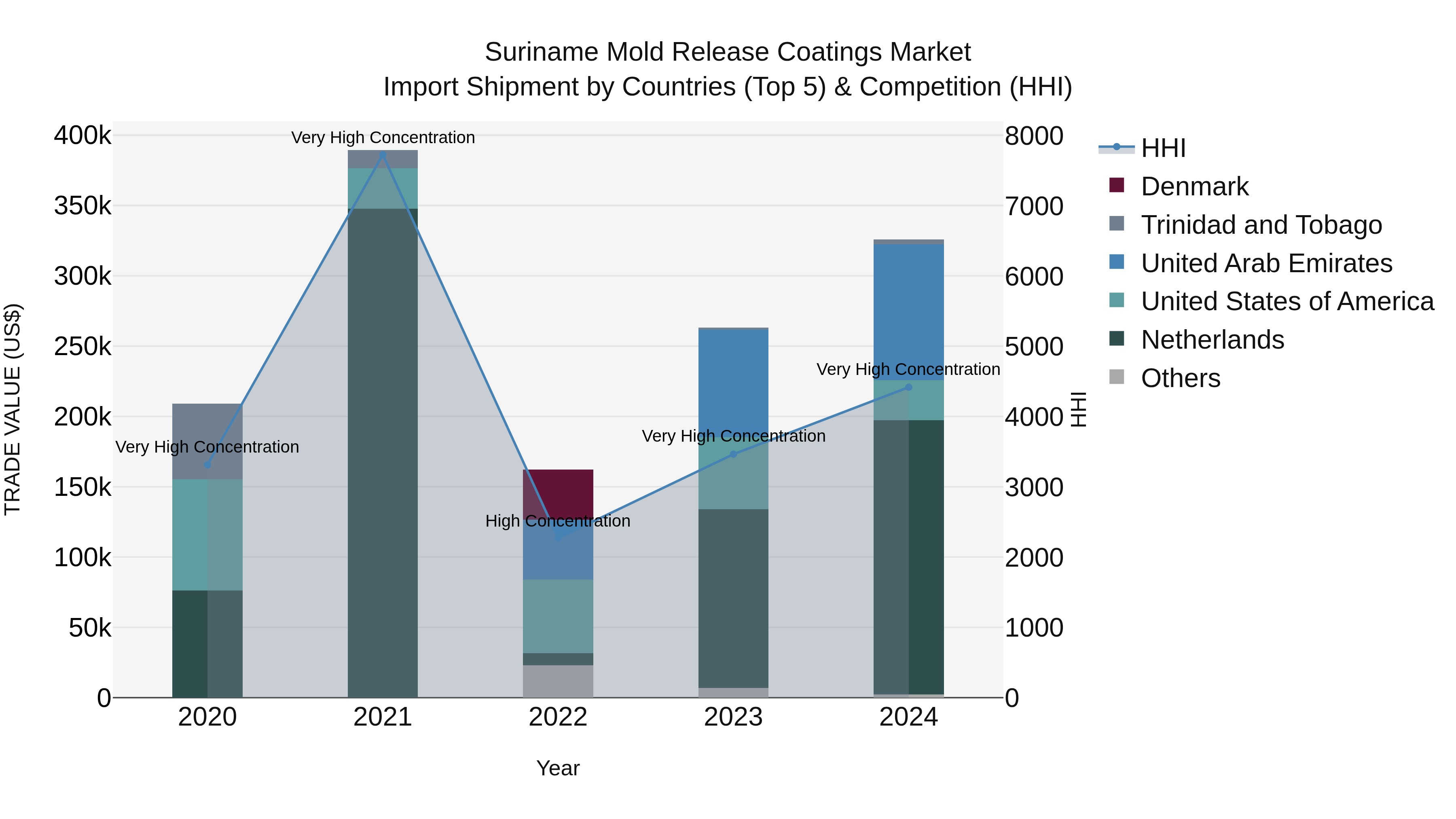Click the 2021 x-axis tick label
Image resolution: width=1456 pixels, height=819 pixels.
[383, 718]
